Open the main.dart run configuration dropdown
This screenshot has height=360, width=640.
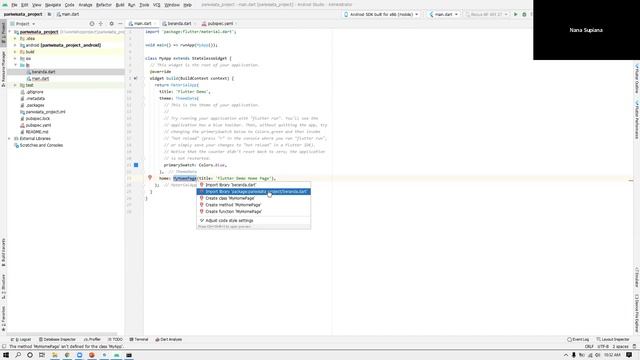click(443, 14)
